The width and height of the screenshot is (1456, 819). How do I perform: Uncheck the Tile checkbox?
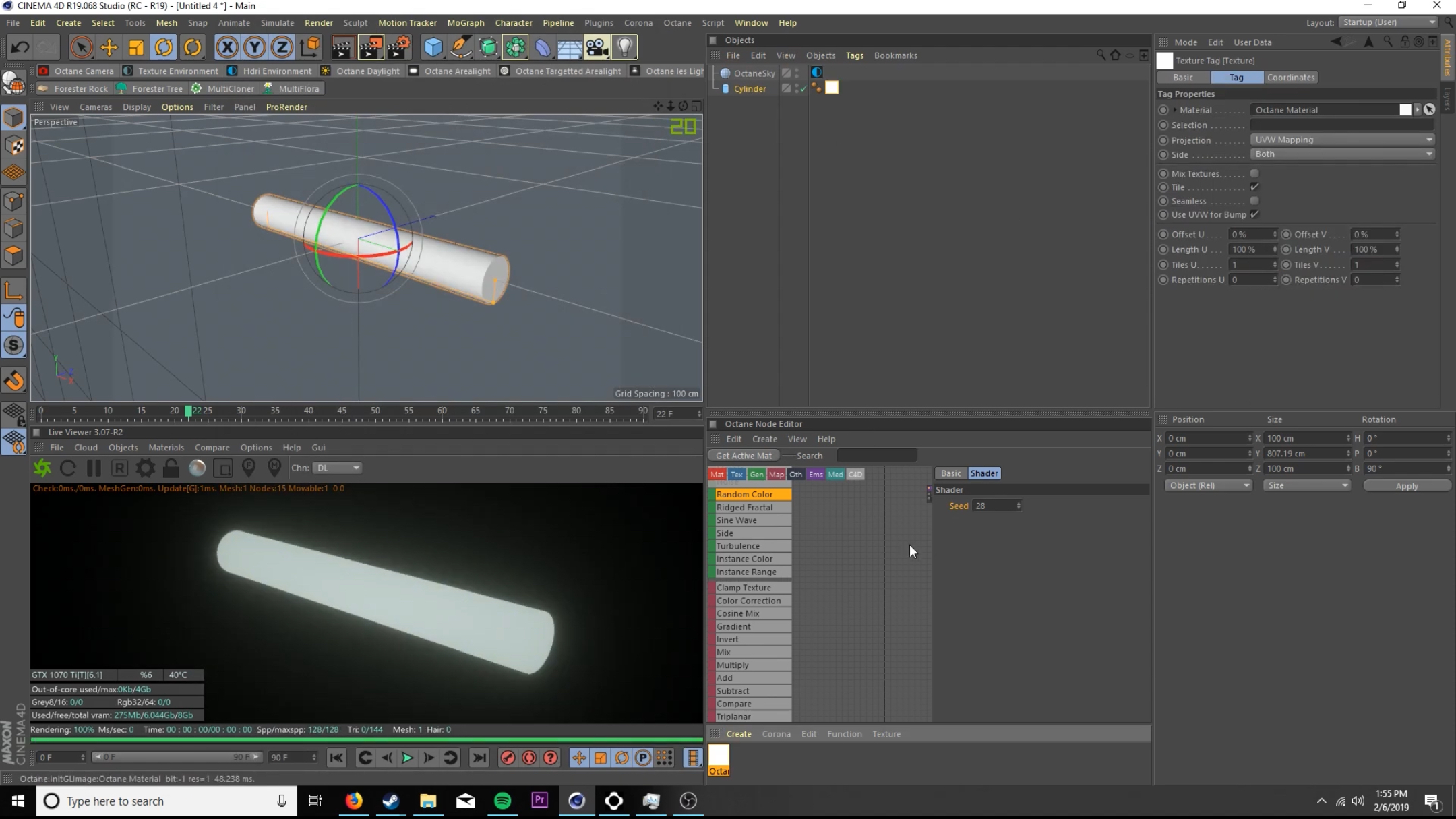pyautogui.click(x=1254, y=187)
